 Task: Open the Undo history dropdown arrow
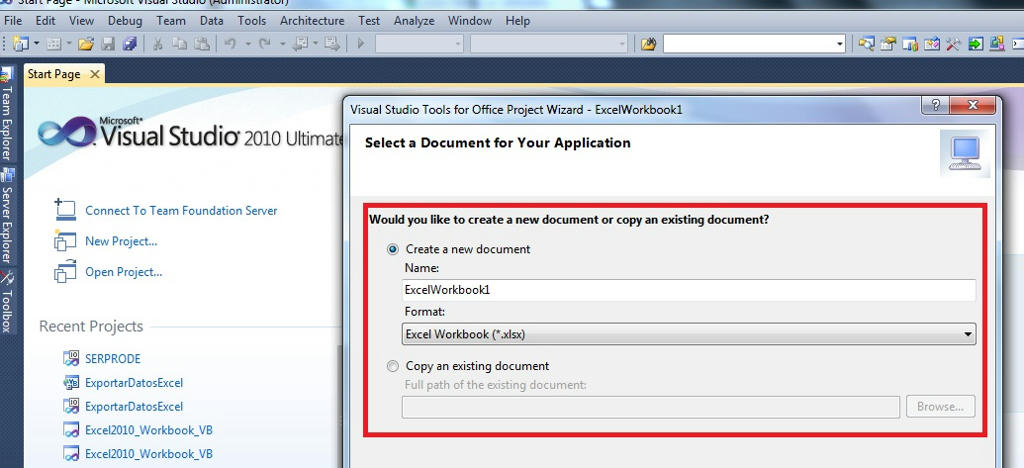pyautogui.click(x=248, y=44)
